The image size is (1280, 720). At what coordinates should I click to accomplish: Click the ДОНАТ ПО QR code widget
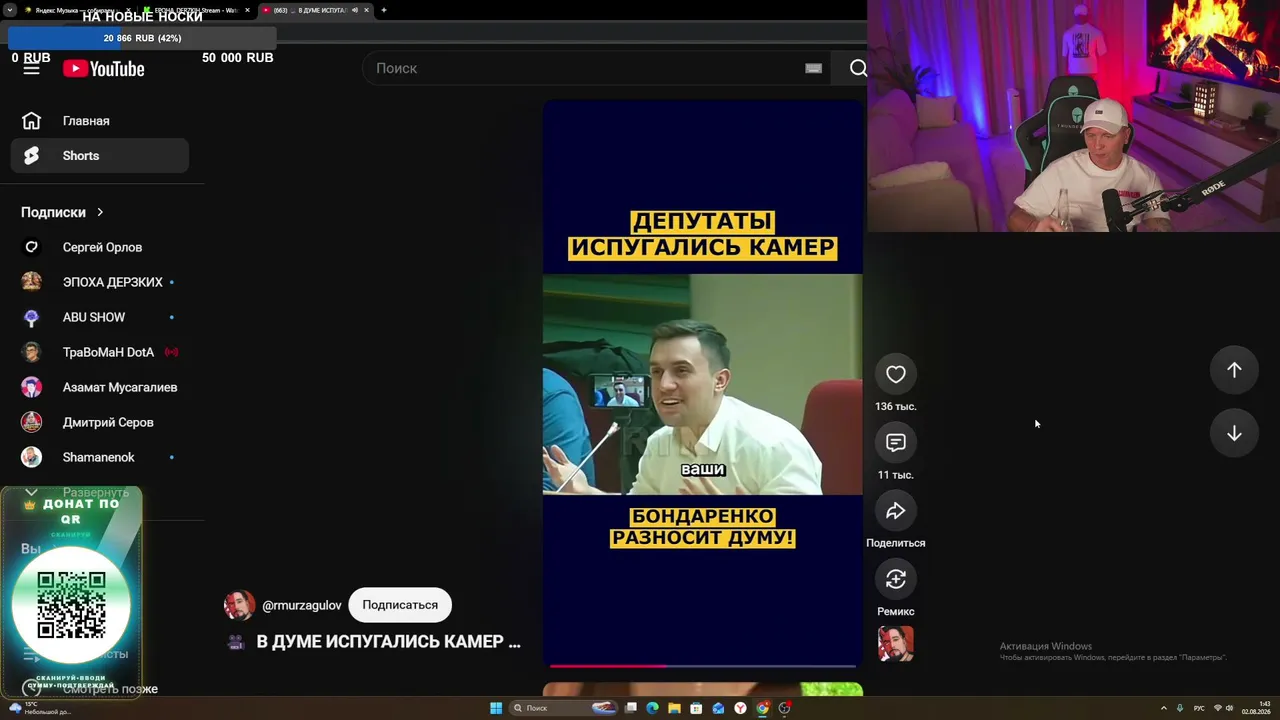(x=71, y=591)
